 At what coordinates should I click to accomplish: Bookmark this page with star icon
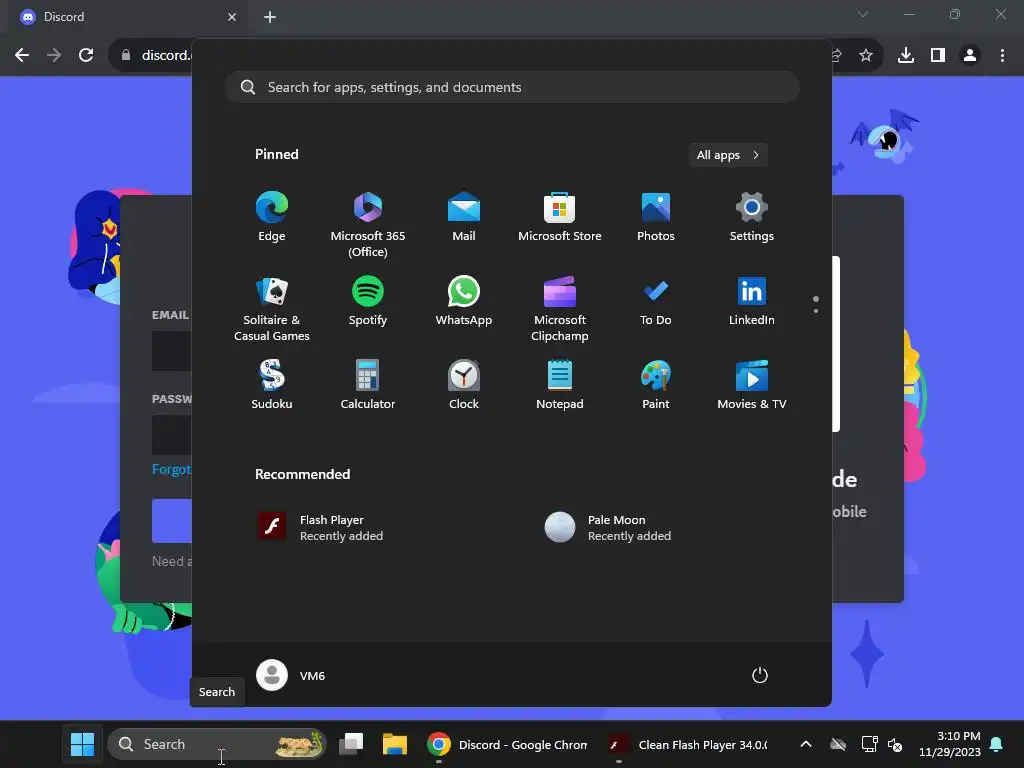(866, 55)
